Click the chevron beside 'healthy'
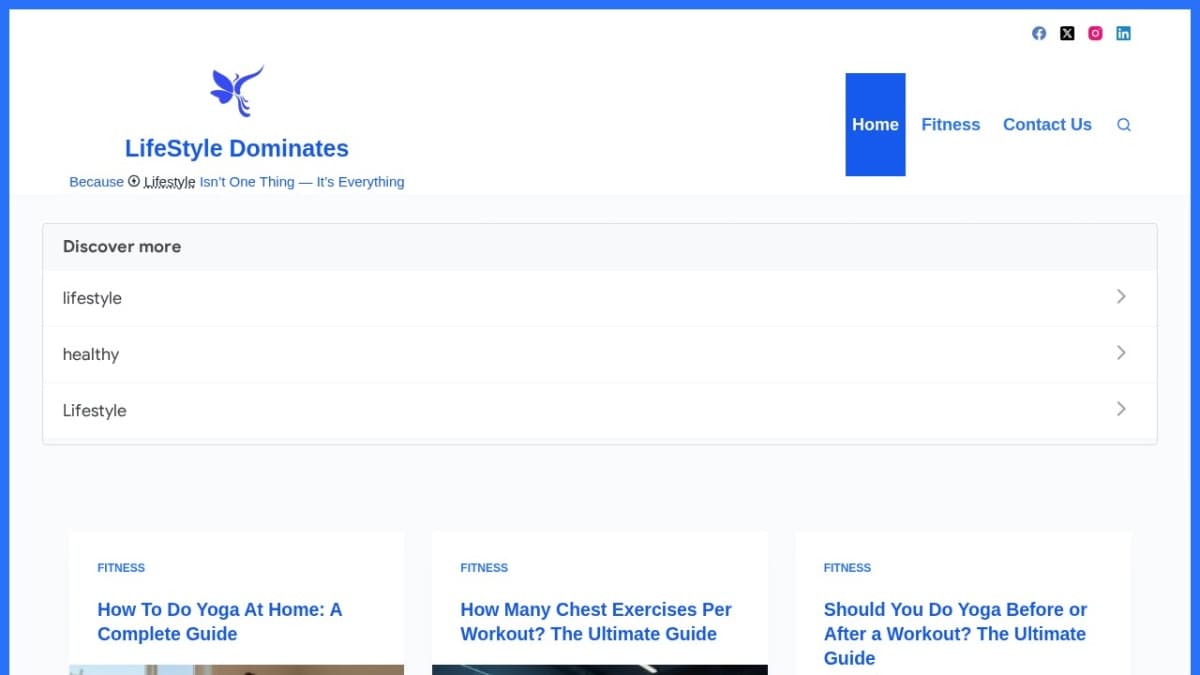Screen dimensions: 1200x675 click(1121, 353)
